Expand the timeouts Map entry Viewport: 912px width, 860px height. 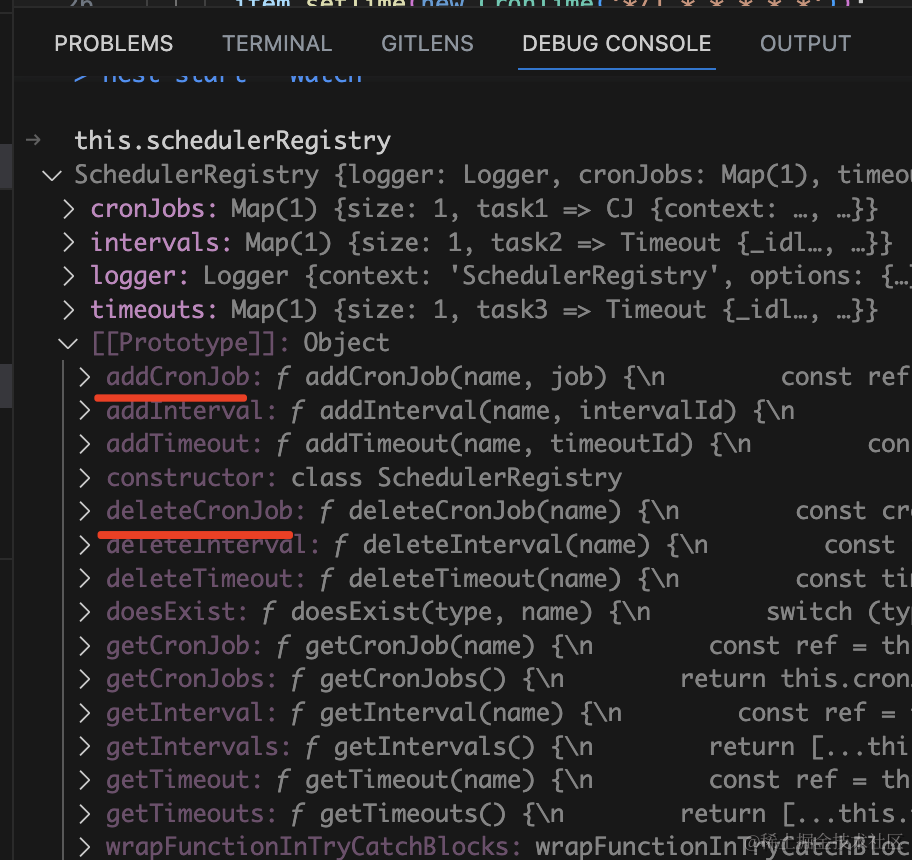68,311
